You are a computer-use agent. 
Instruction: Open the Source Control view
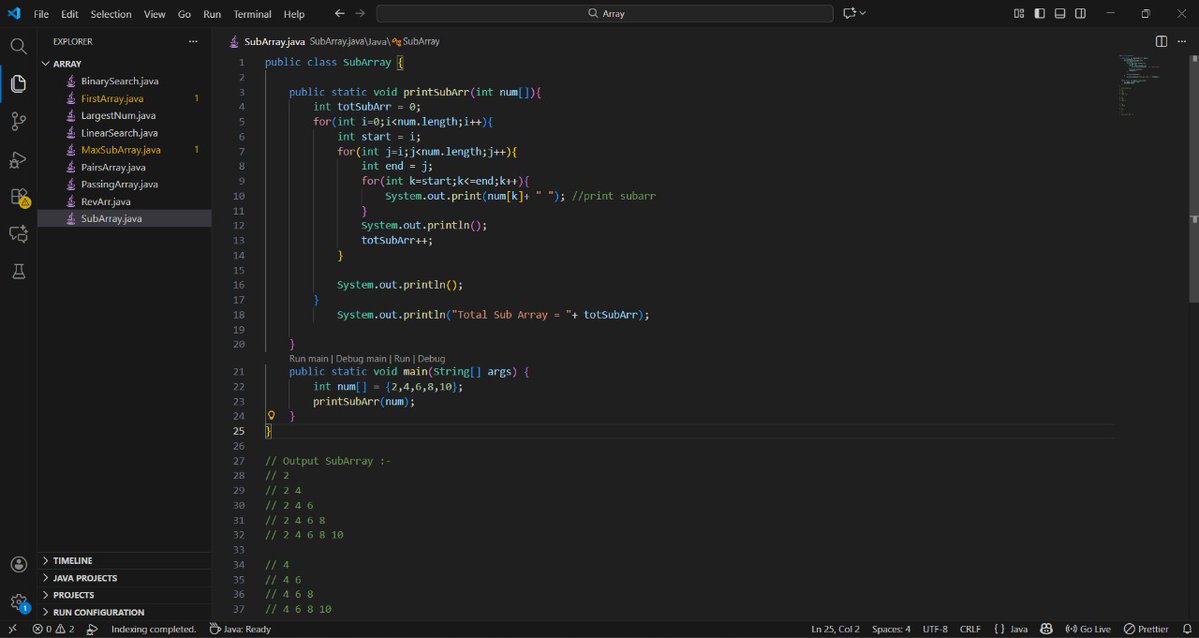pyautogui.click(x=17, y=121)
